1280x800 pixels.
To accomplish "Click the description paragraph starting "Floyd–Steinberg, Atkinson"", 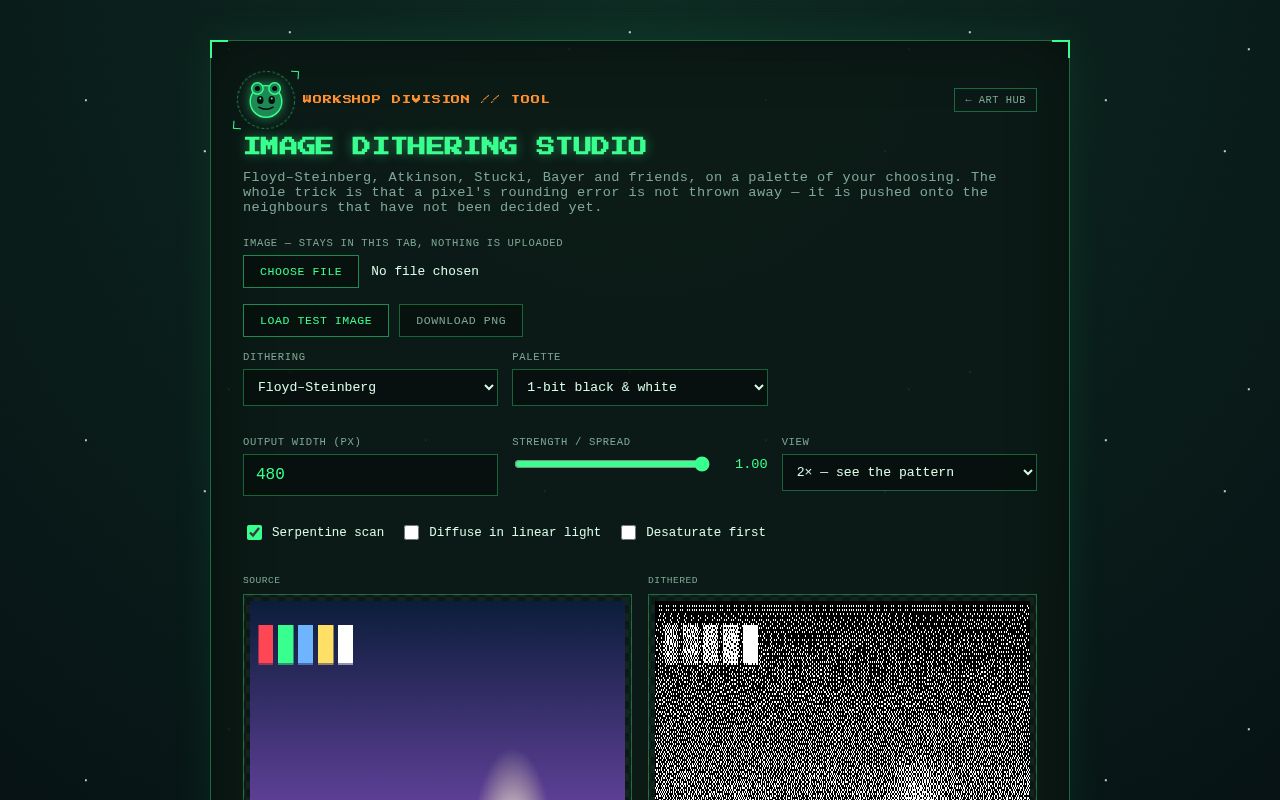I will (620, 192).
